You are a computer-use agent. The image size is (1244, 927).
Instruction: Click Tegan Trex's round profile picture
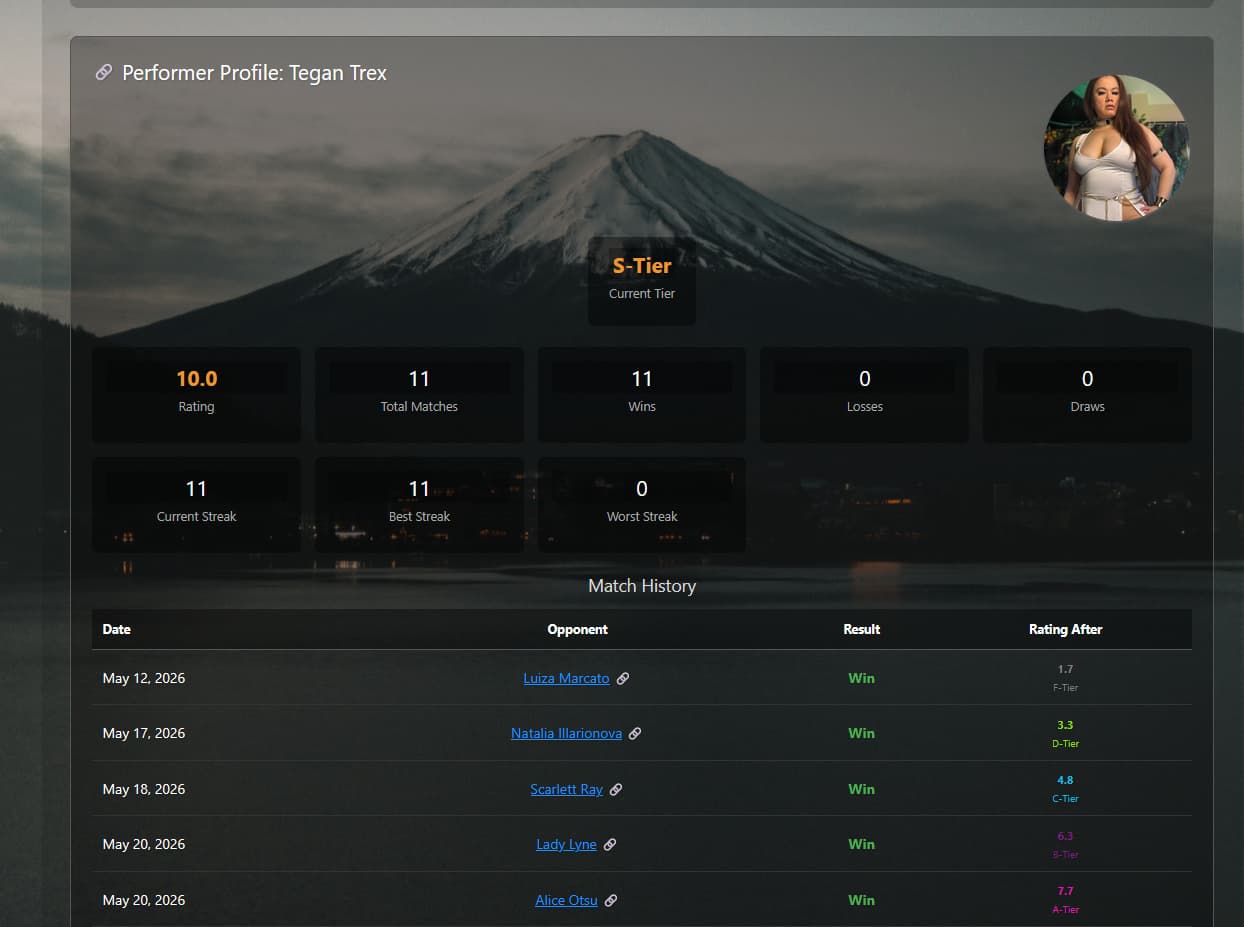(1116, 147)
